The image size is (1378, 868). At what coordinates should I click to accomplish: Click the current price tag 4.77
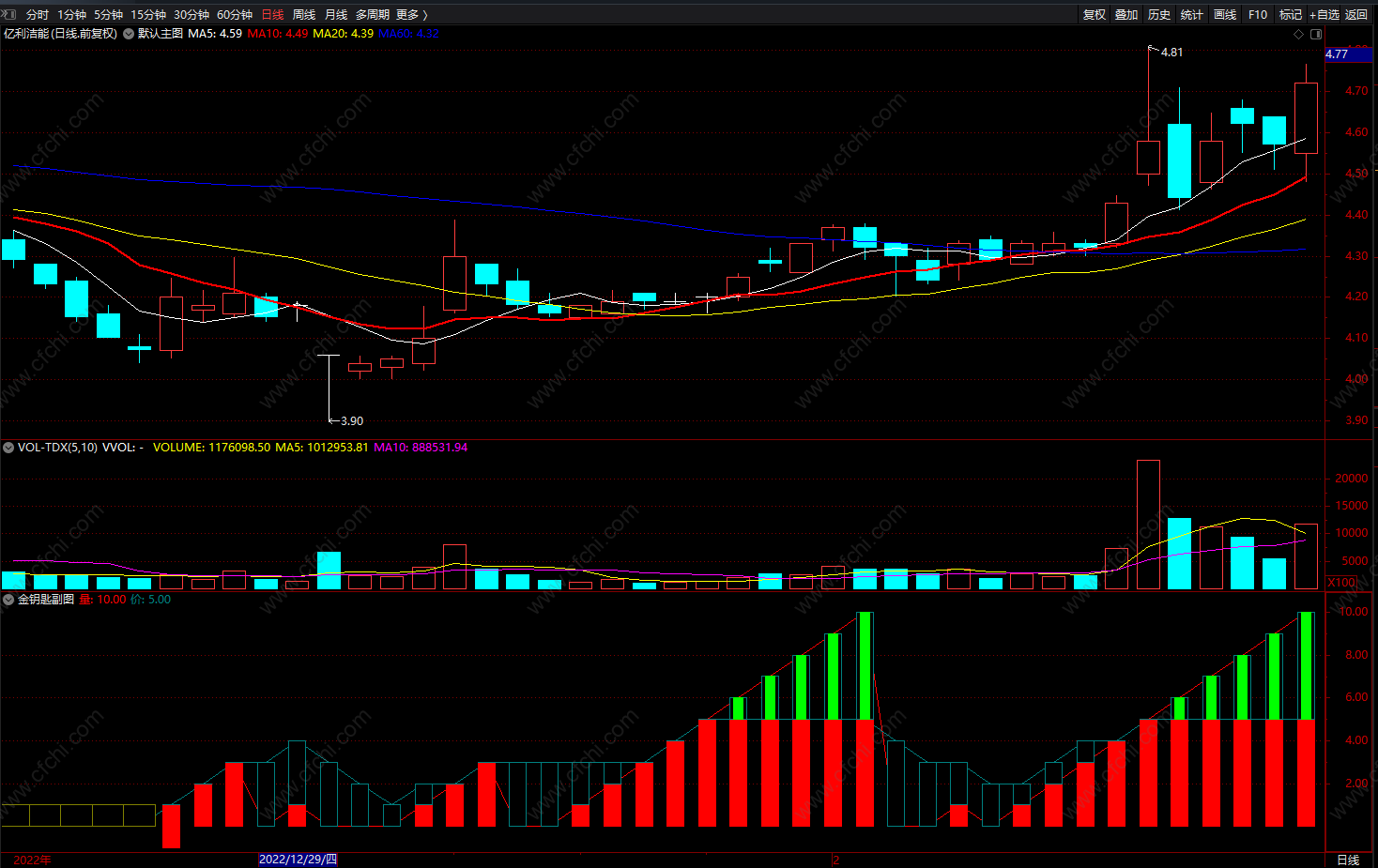click(1348, 54)
